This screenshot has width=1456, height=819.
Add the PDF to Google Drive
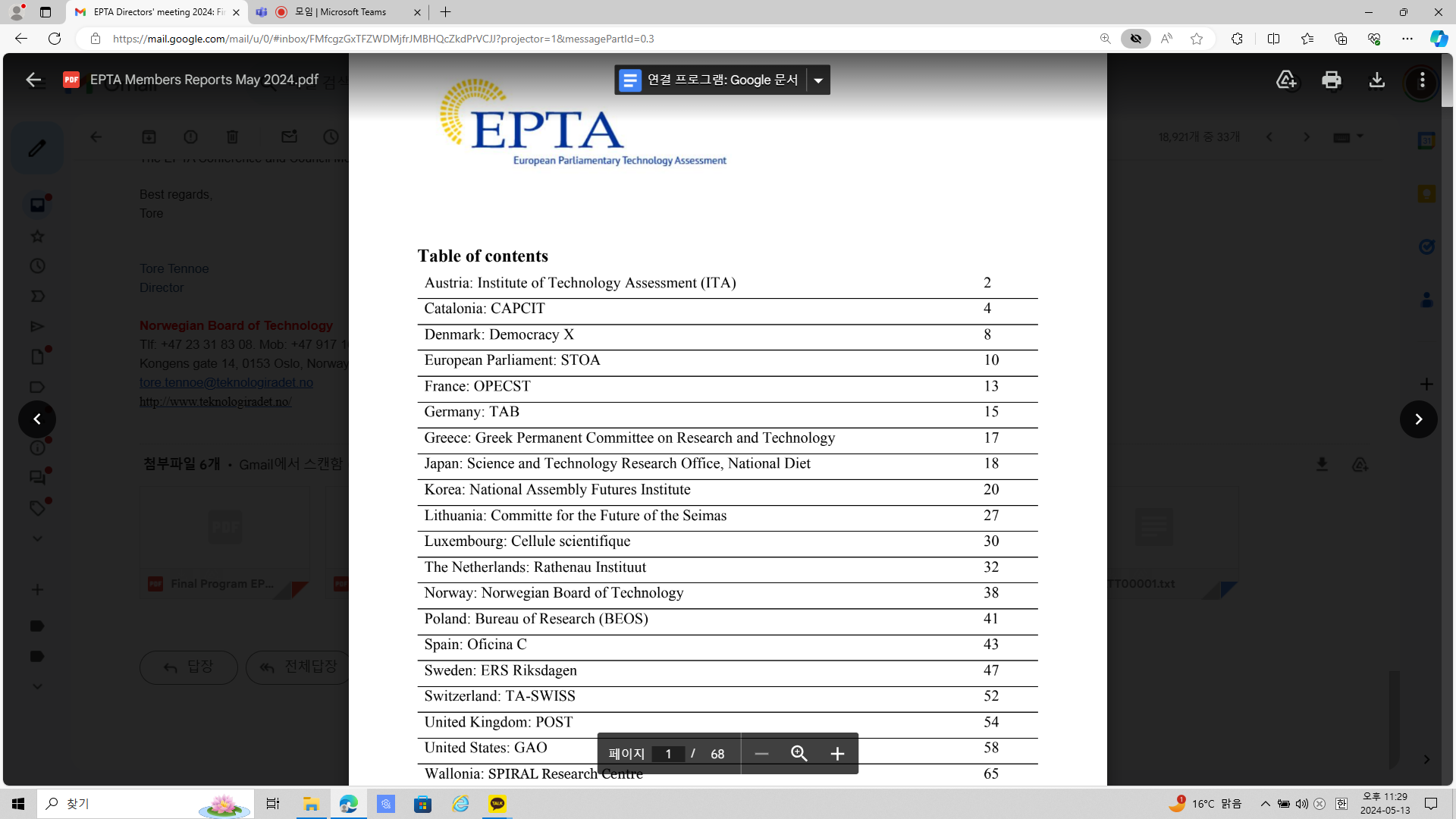click(1286, 80)
